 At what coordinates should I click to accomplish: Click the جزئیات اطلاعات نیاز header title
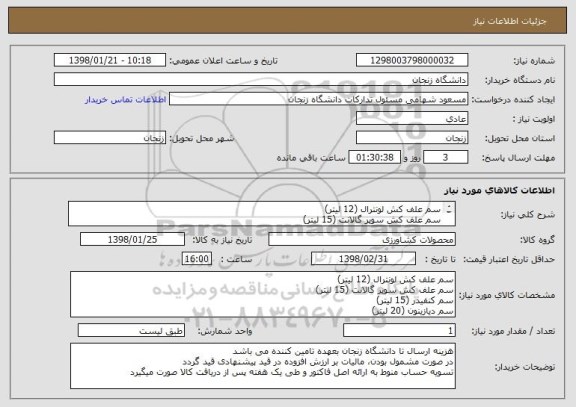click(510, 21)
